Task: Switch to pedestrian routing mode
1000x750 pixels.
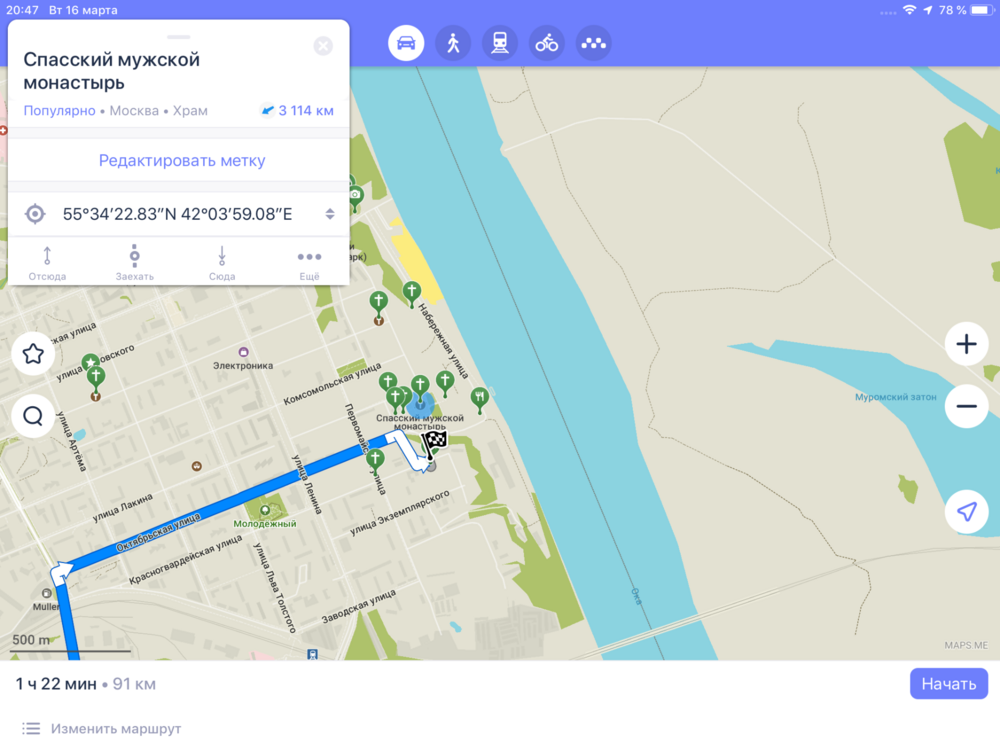Action: (453, 43)
